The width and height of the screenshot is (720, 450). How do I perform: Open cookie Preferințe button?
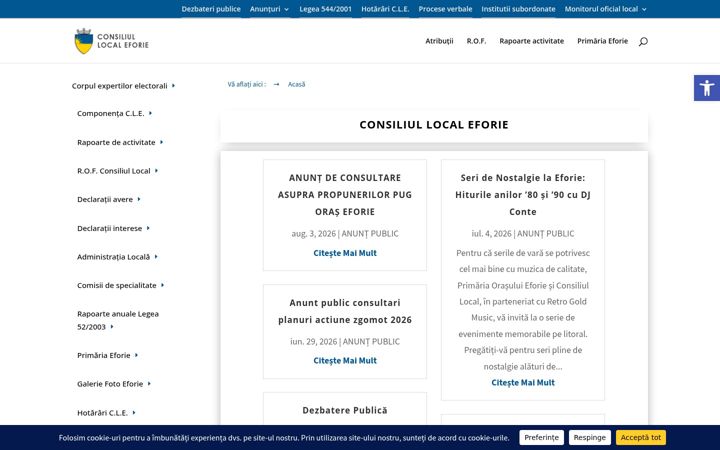tap(541, 438)
